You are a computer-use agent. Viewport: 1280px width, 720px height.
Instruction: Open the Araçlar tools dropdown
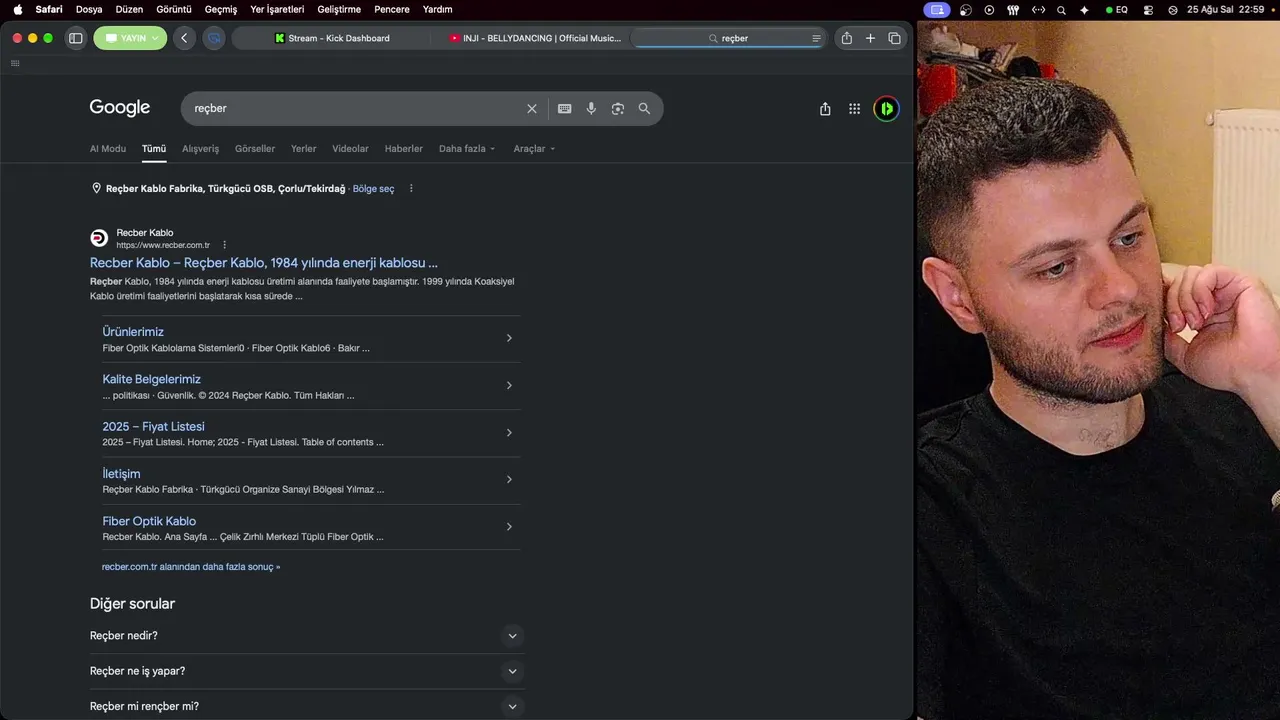[x=534, y=149]
